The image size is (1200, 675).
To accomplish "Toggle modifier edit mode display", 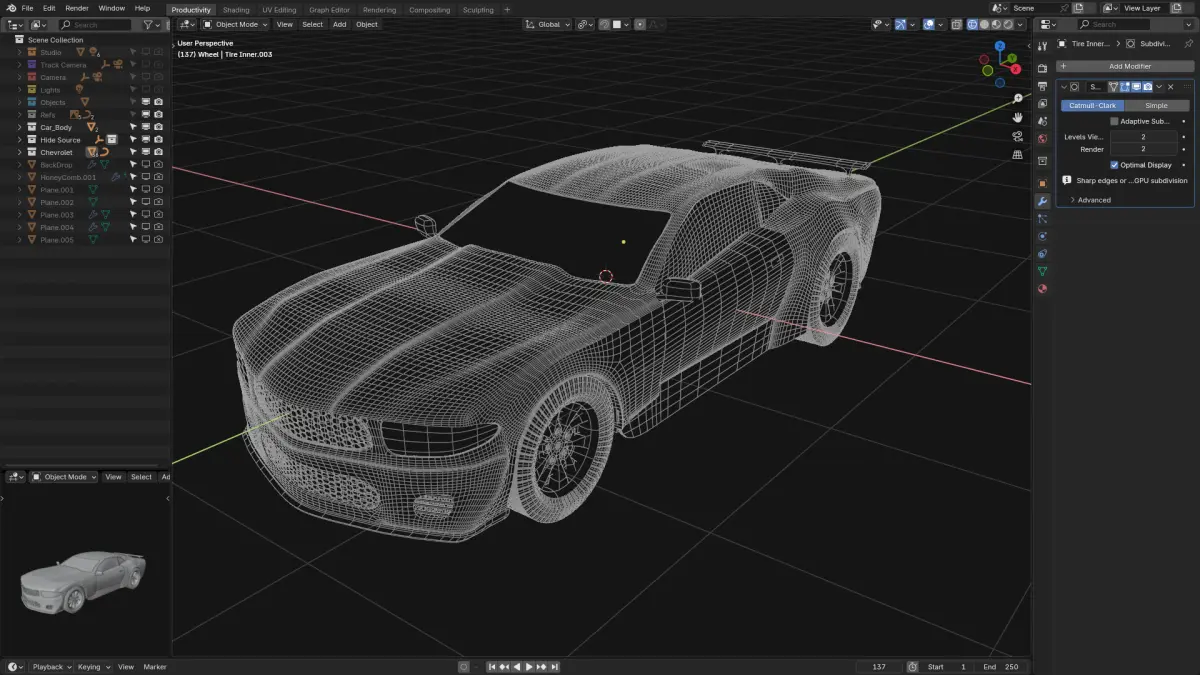I will (1124, 87).
